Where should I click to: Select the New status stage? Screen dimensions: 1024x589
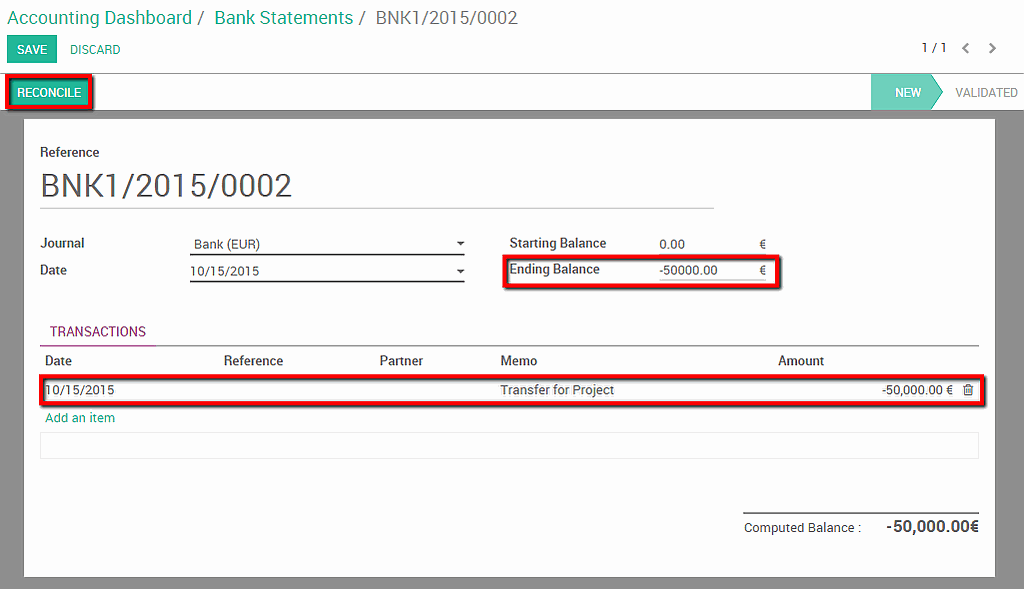click(x=907, y=92)
